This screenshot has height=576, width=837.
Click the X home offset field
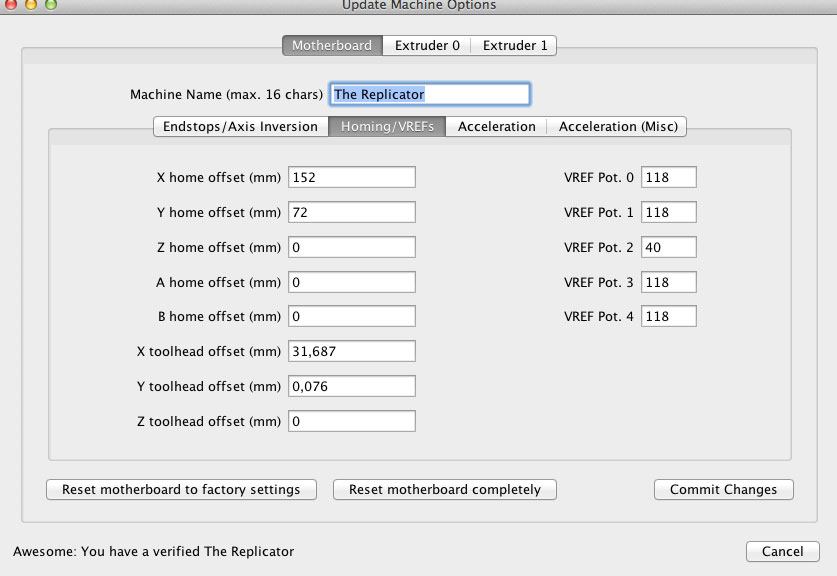coord(352,177)
